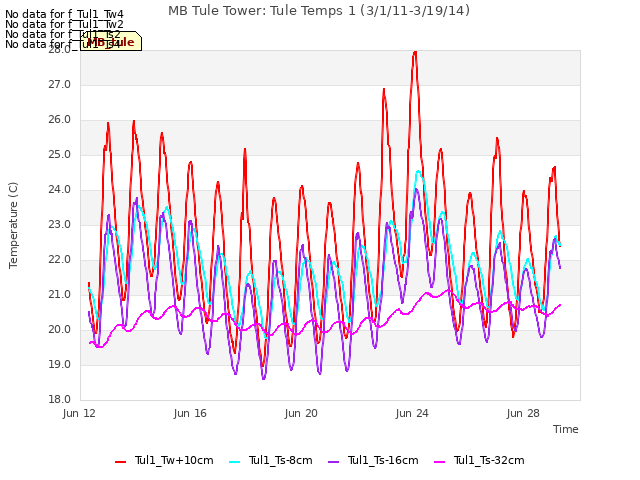The height and width of the screenshot is (480, 640).
Task: Click the Tul1_Ts-8cm legend label
Action: 280,460
